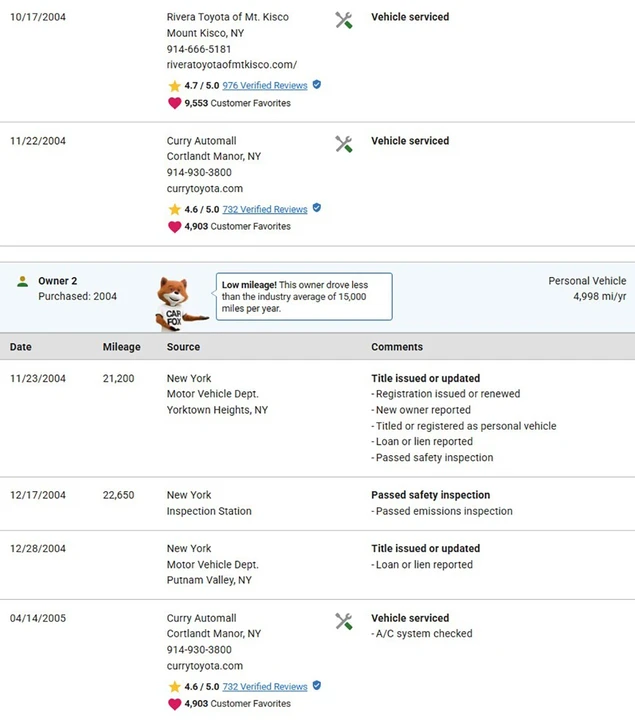Open the 976 Verified Reviews link
The image size is (635, 720).
point(265,85)
